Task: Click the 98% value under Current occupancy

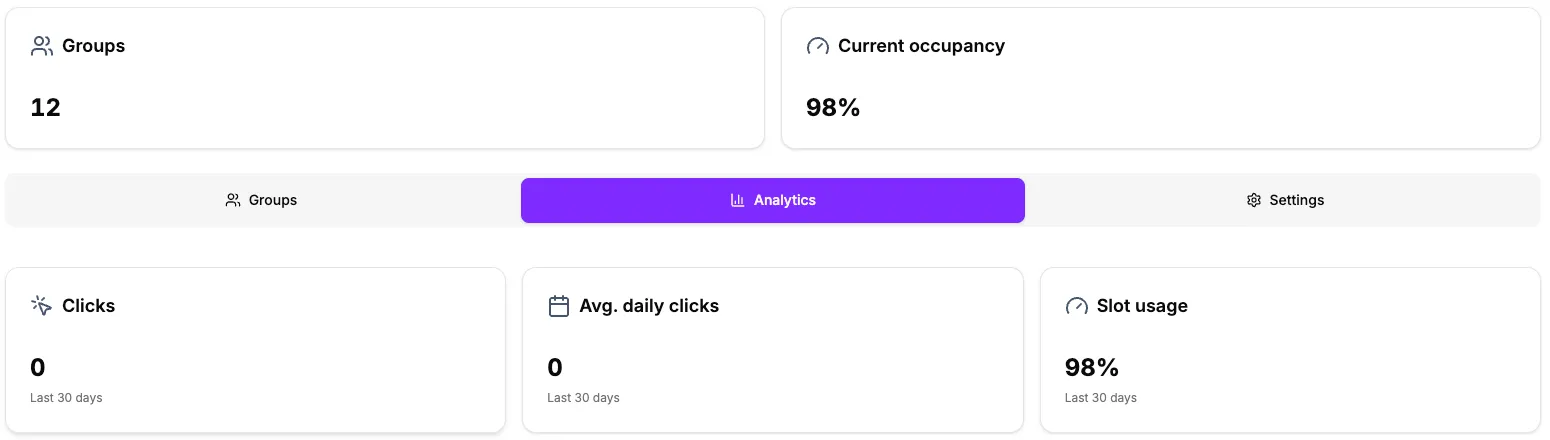Action: pos(833,108)
